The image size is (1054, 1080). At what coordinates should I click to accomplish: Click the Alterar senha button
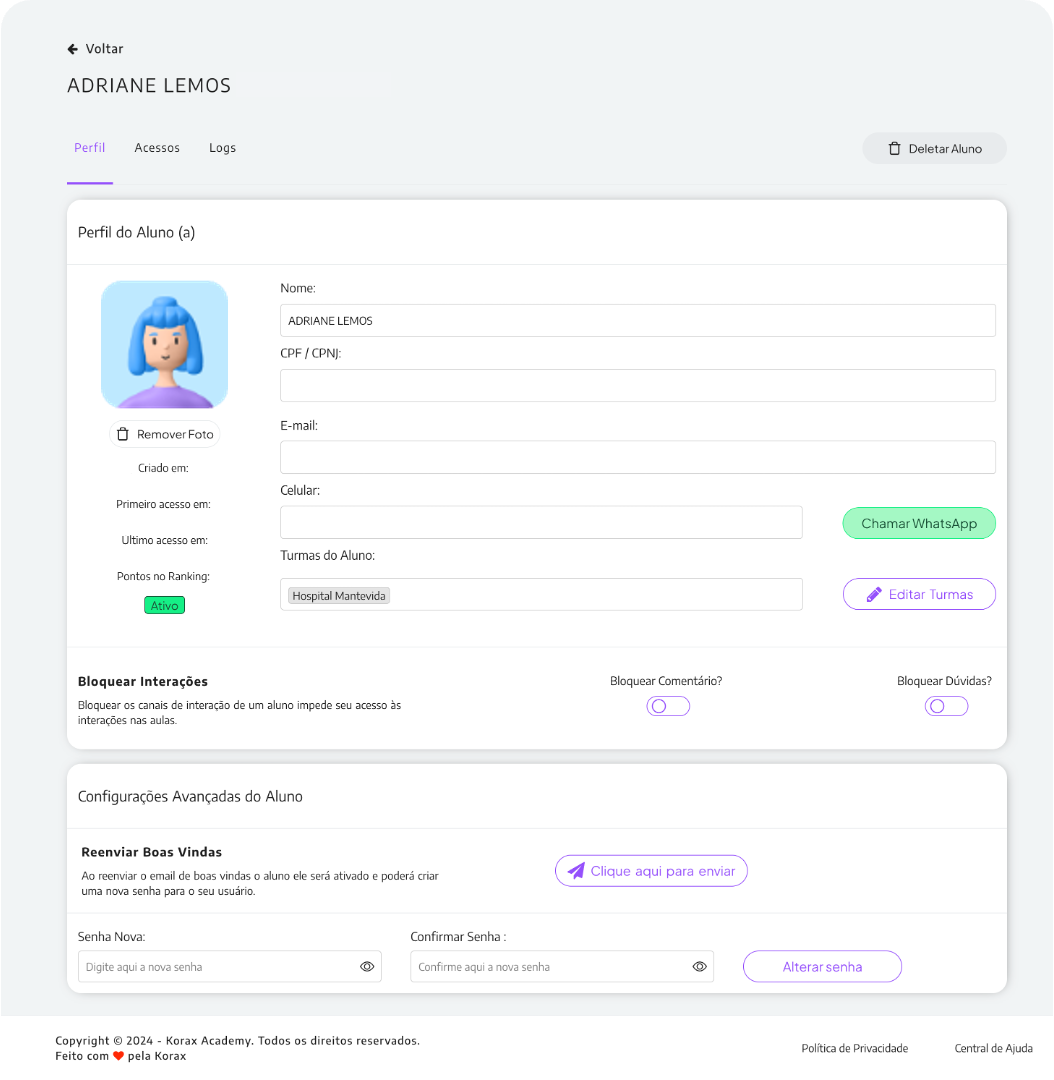point(822,967)
